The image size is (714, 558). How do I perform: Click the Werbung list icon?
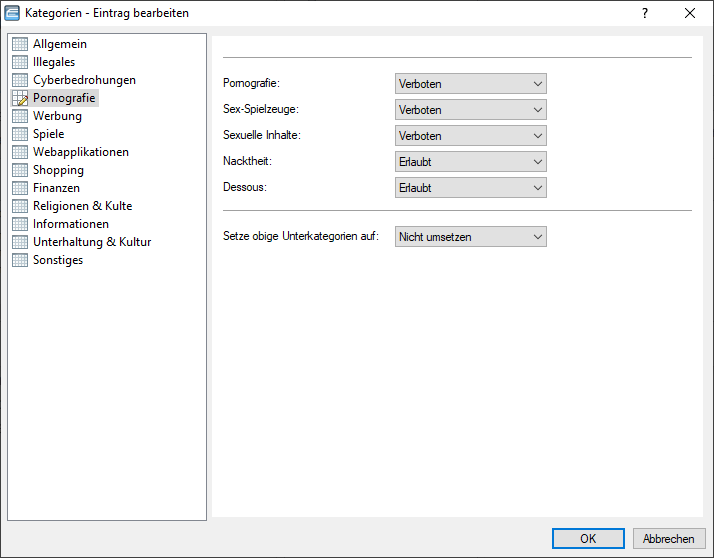click(x=20, y=116)
